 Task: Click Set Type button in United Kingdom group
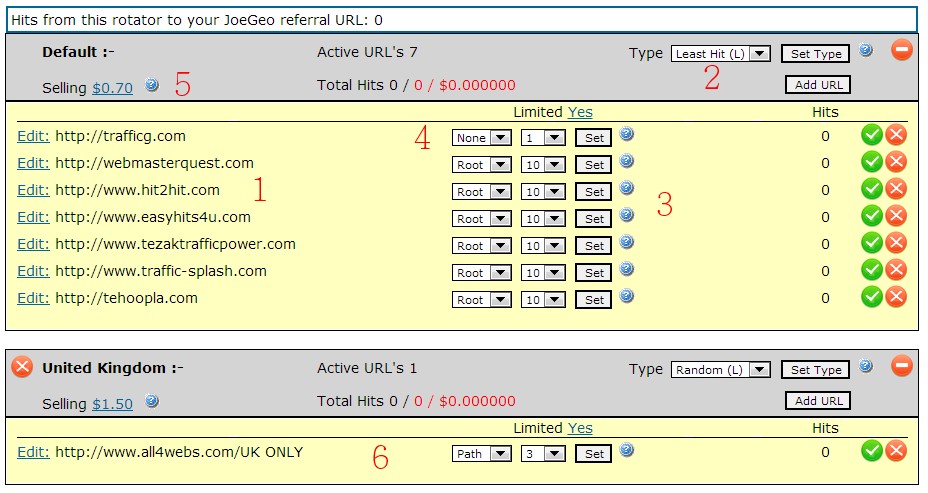click(816, 370)
